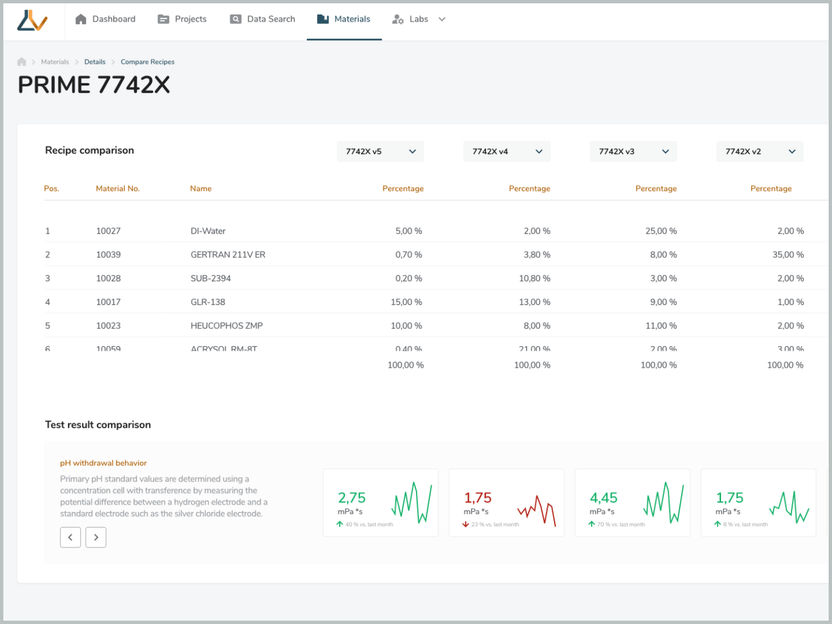The image size is (832, 624).
Task: Select the 2,75 mPa*s result card
Action: click(380, 503)
